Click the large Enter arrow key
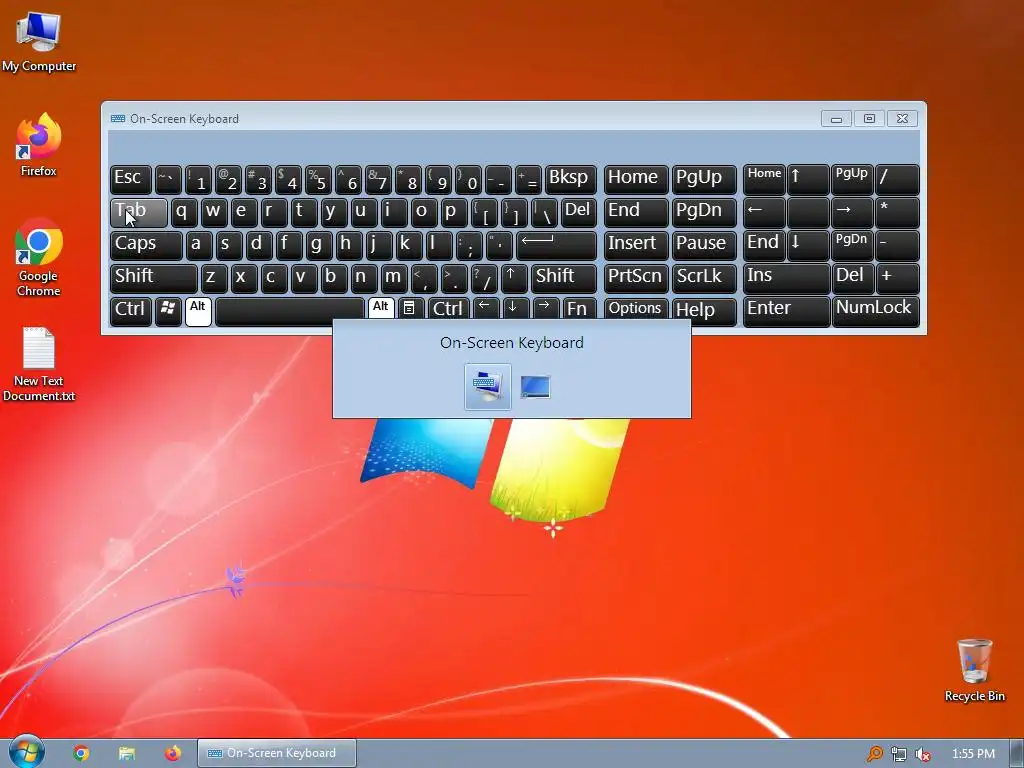 pyautogui.click(x=556, y=245)
